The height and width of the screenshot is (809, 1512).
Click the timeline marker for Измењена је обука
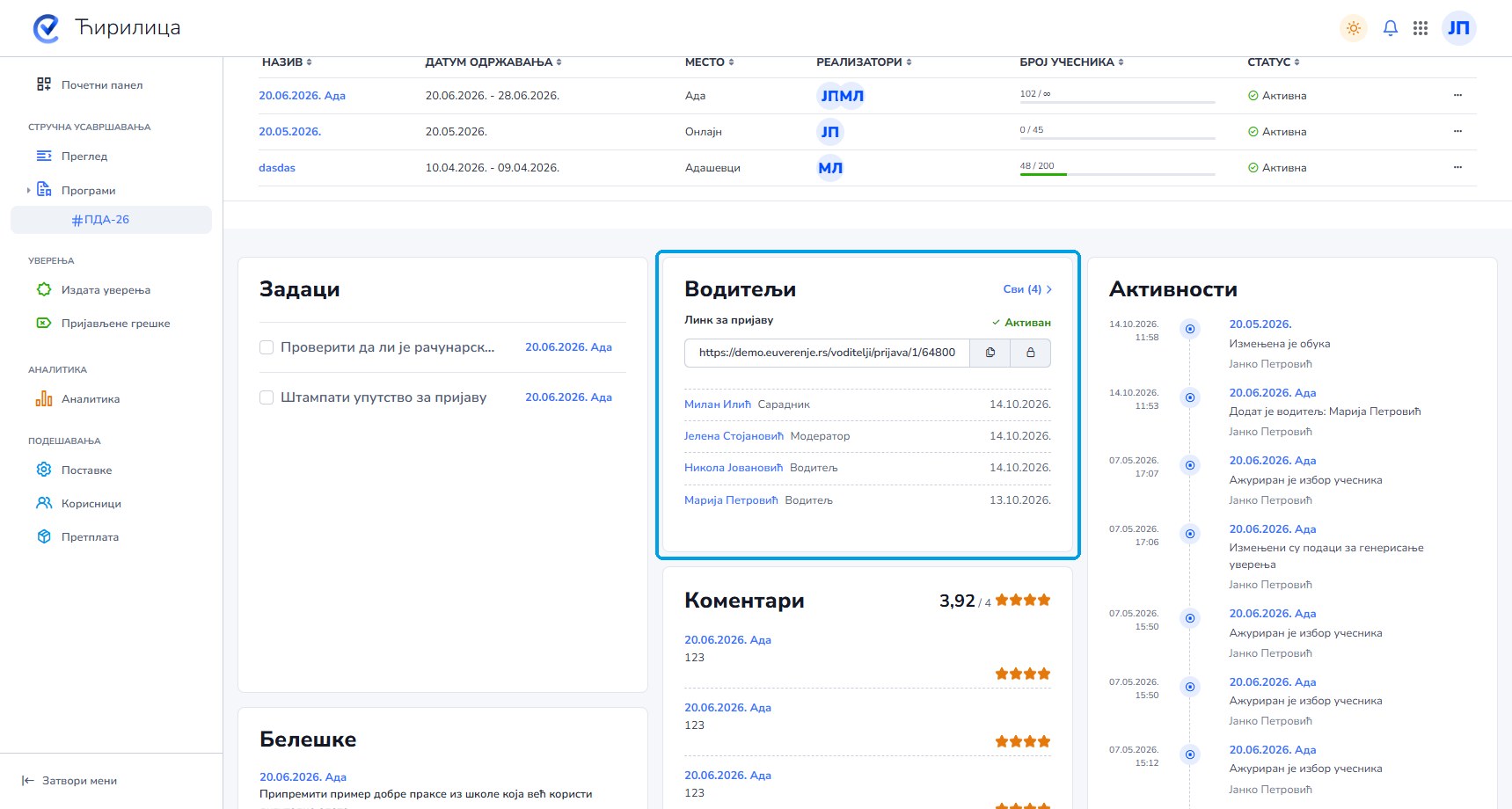[x=1190, y=329]
